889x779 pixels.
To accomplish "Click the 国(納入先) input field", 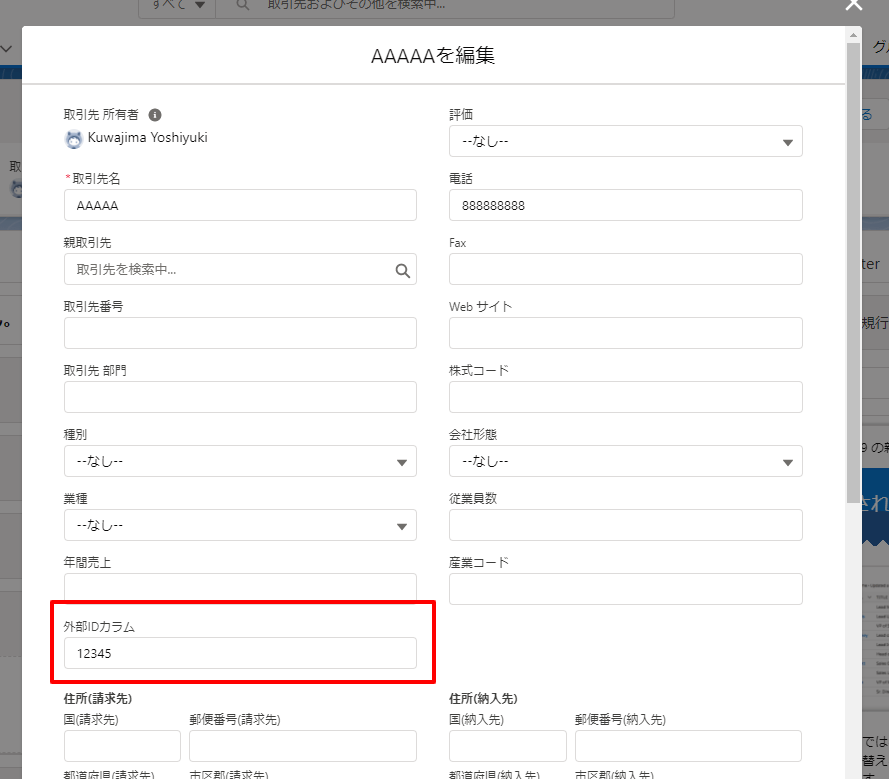I will pos(507,746).
